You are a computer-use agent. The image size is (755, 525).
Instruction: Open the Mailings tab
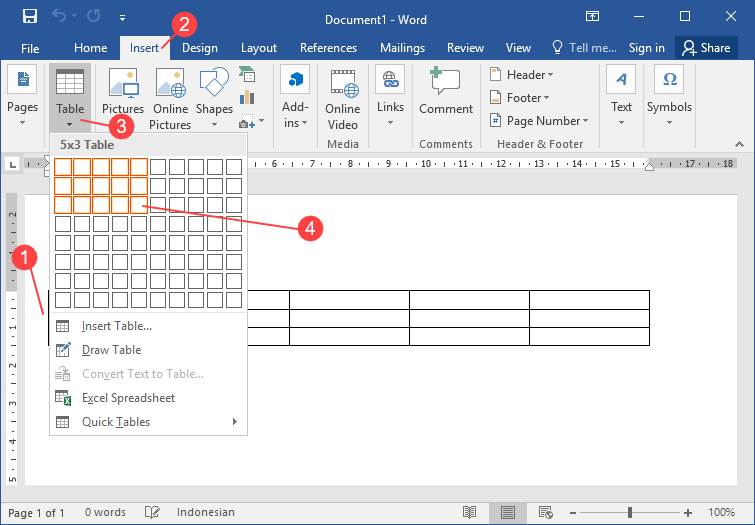403,48
